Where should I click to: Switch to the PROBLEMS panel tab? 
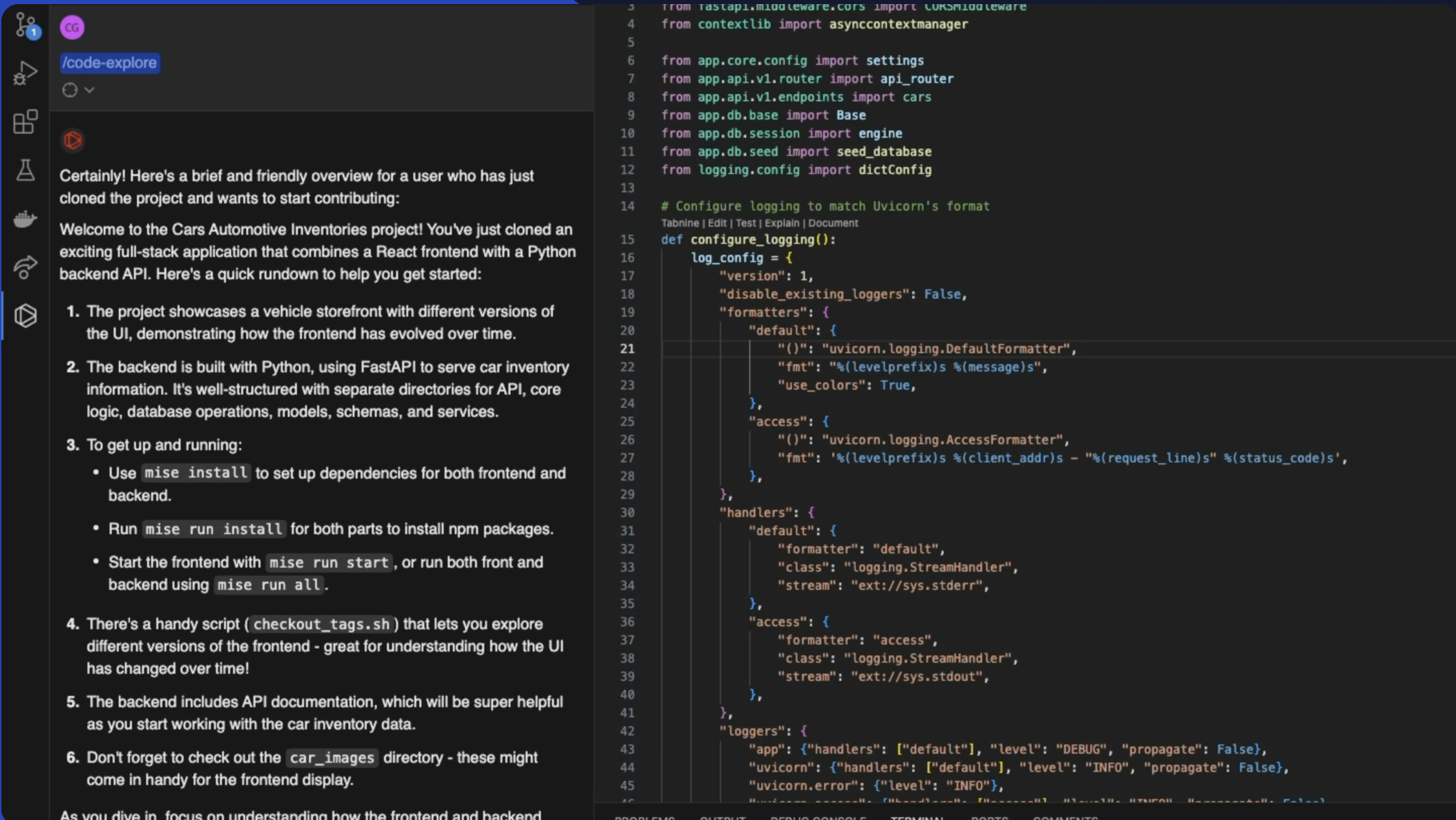tap(644, 817)
